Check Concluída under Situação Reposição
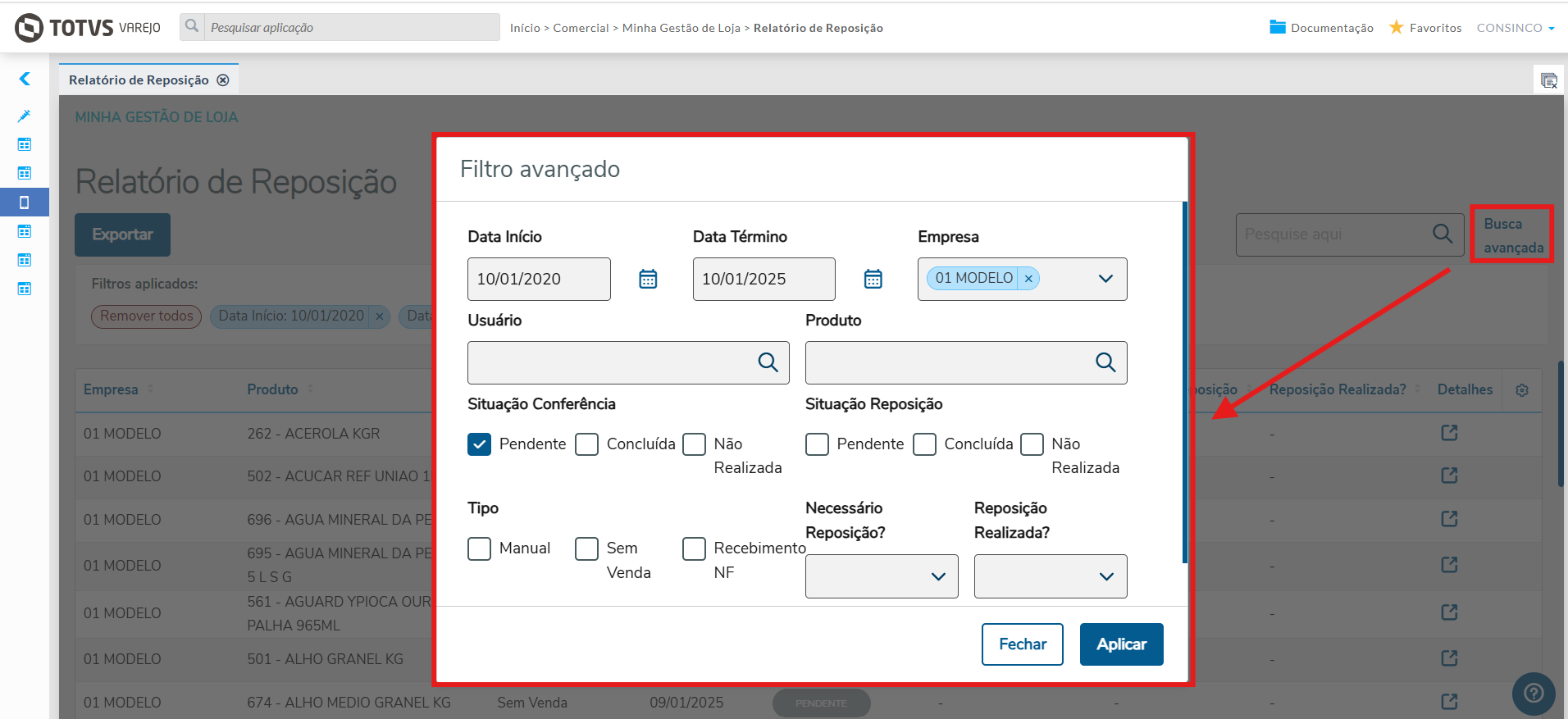The image size is (1568, 719). pos(925,444)
